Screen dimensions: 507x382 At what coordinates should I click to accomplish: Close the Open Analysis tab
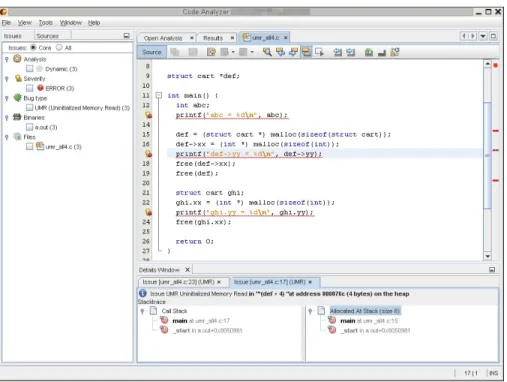pos(192,38)
